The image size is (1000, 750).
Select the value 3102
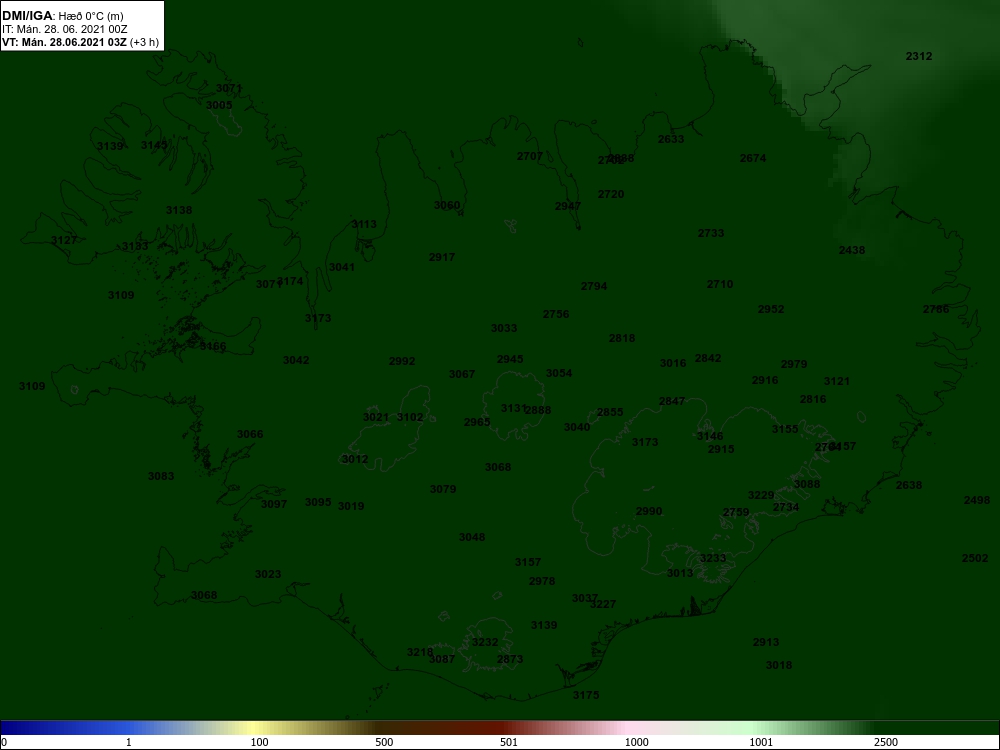tap(410, 418)
